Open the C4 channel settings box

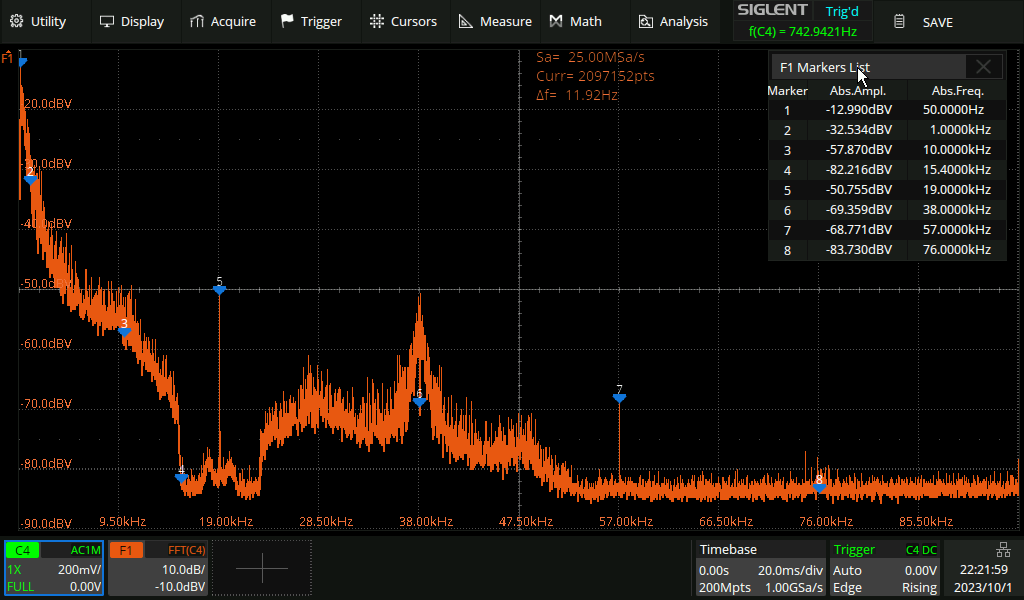point(54,568)
